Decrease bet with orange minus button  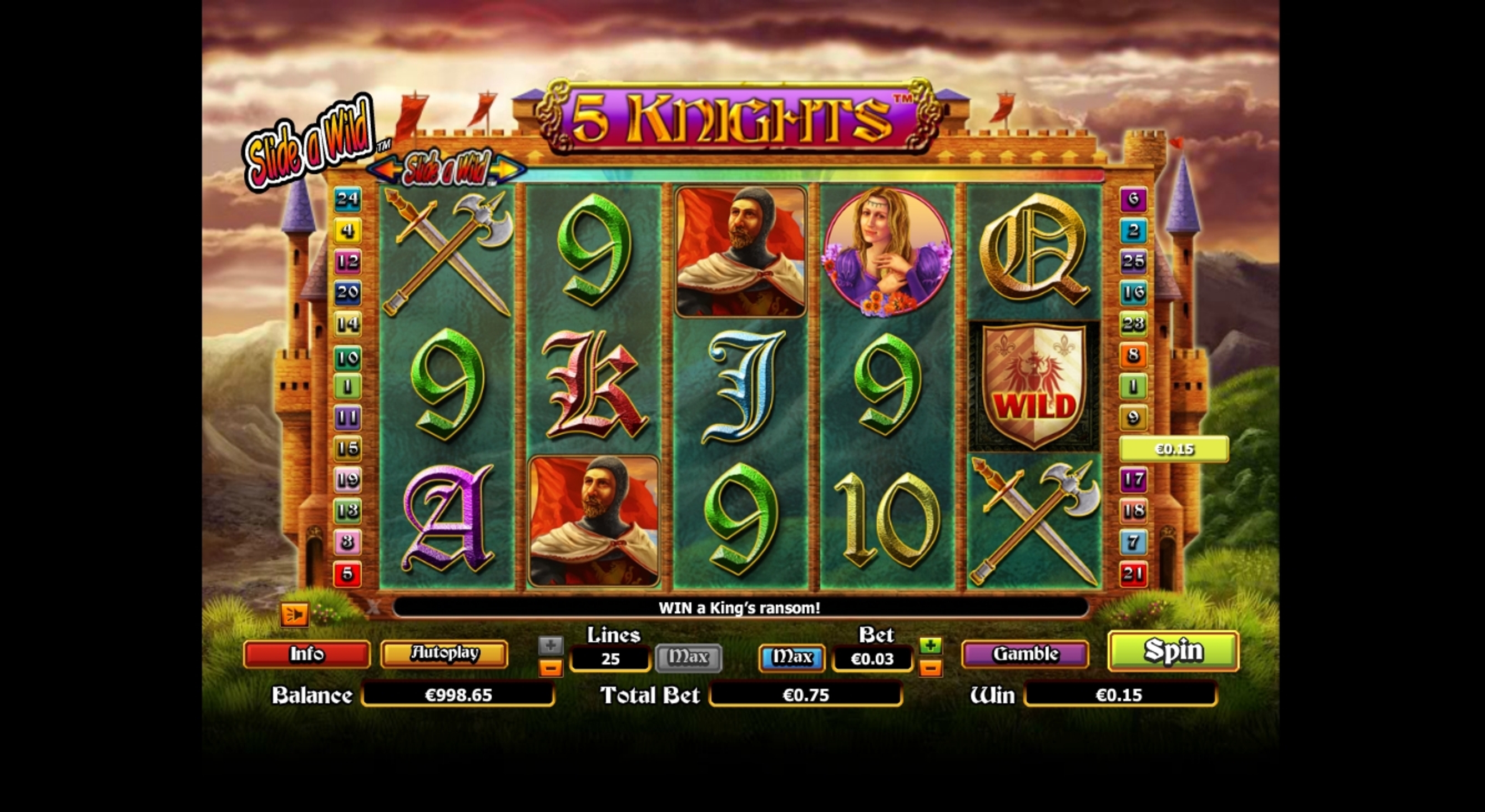[x=930, y=668]
